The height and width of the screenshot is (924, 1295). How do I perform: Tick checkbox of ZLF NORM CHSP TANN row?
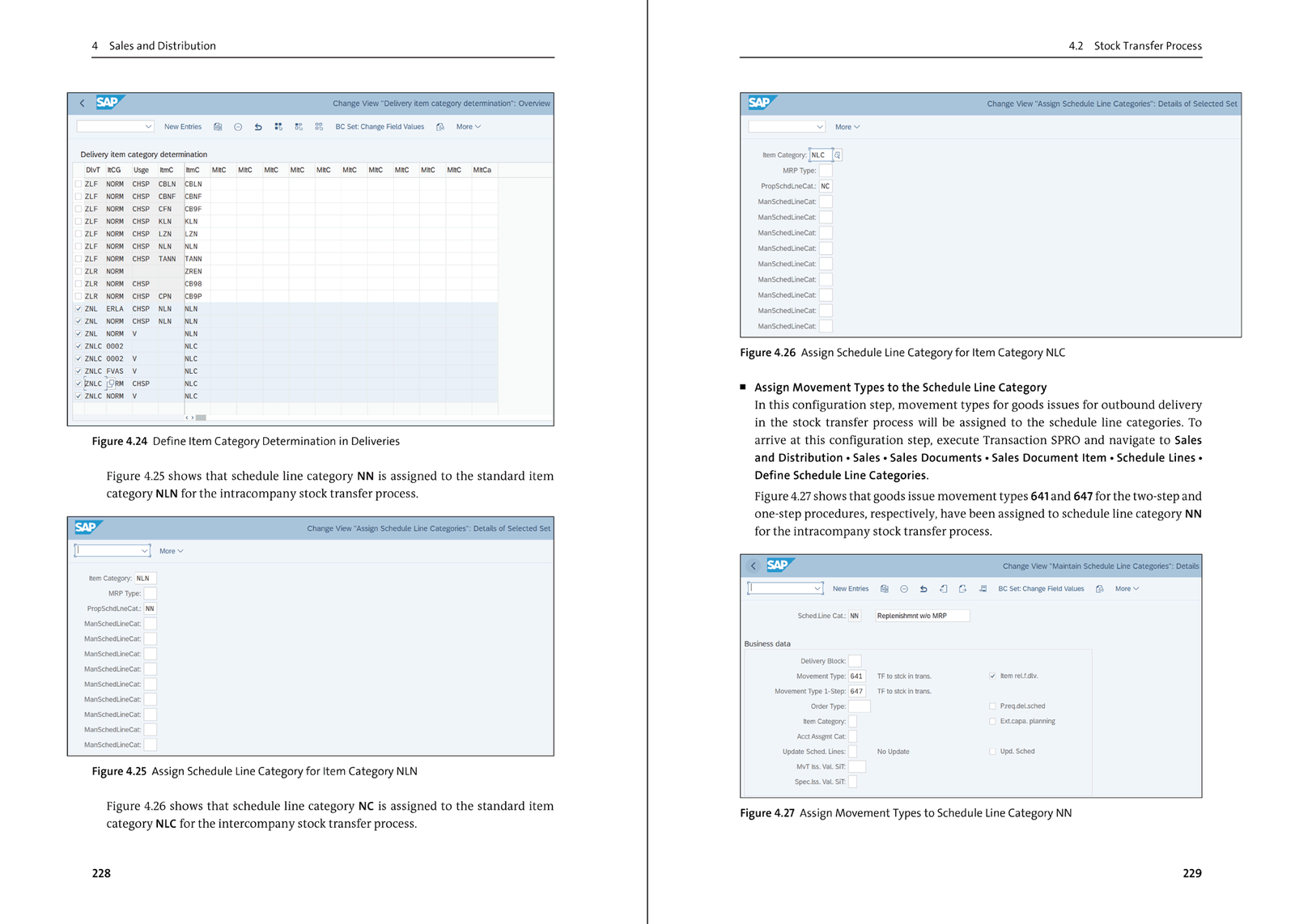[79, 259]
